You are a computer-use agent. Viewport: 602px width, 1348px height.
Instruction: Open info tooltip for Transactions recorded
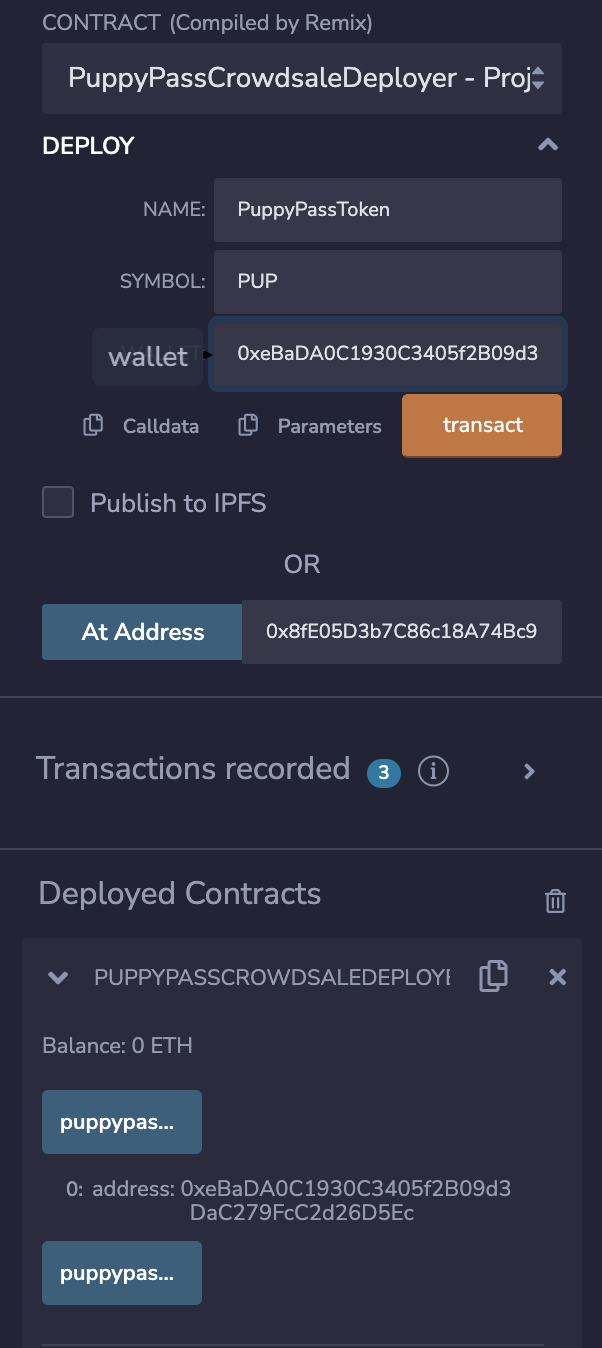tap(433, 771)
